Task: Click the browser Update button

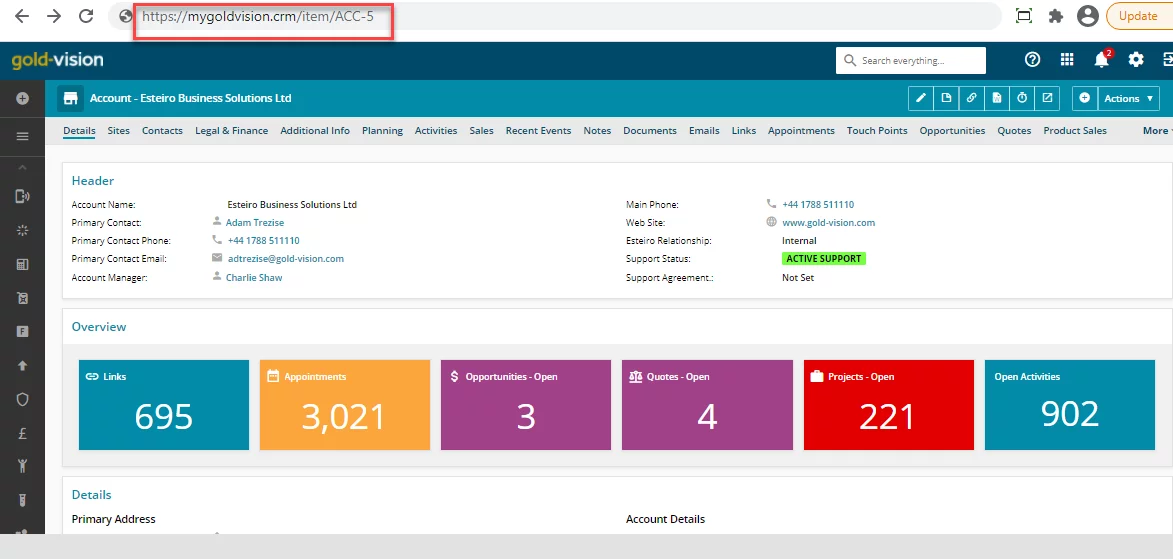Action: pyautogui.click(x=1138, y=16)
